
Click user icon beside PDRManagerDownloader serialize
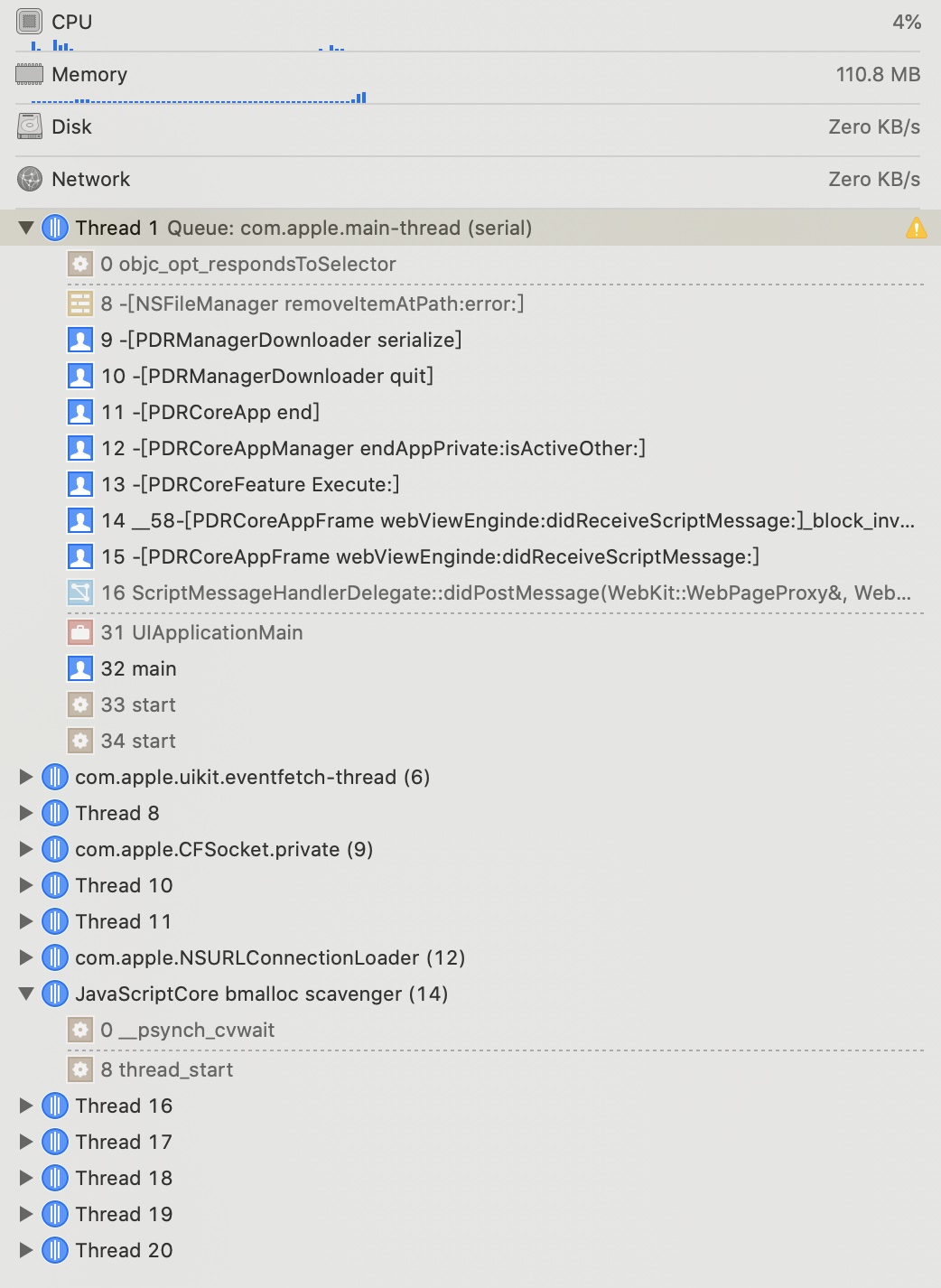point(80,340)
